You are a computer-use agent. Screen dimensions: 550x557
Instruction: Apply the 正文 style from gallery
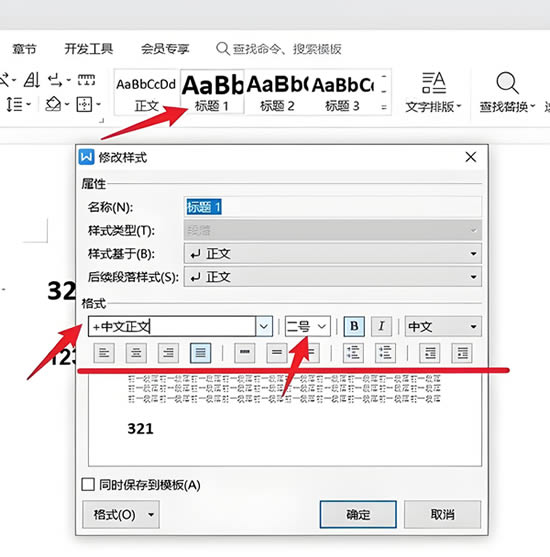coord(146,92)
